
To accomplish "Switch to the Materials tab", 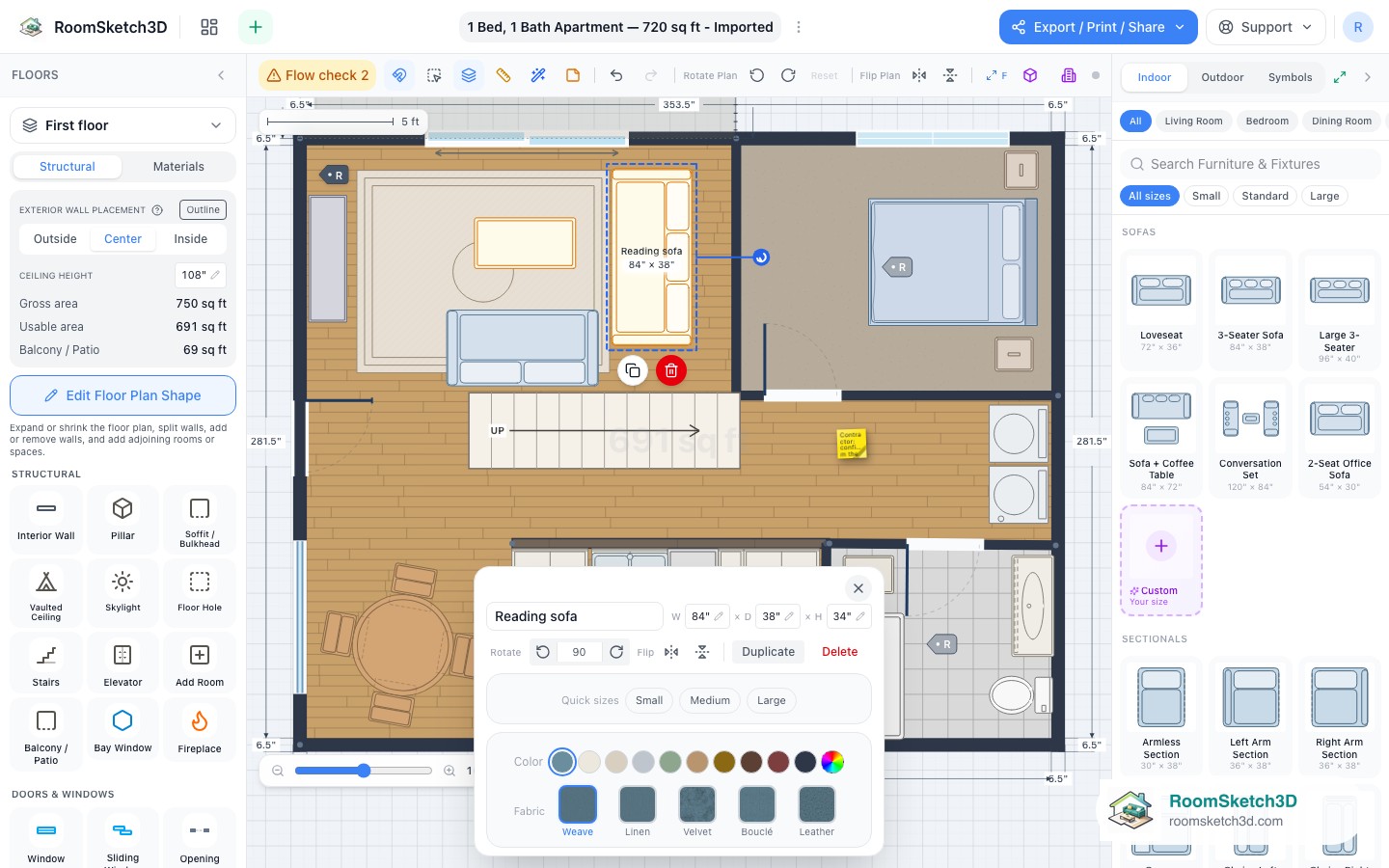I will pos(178,167).
